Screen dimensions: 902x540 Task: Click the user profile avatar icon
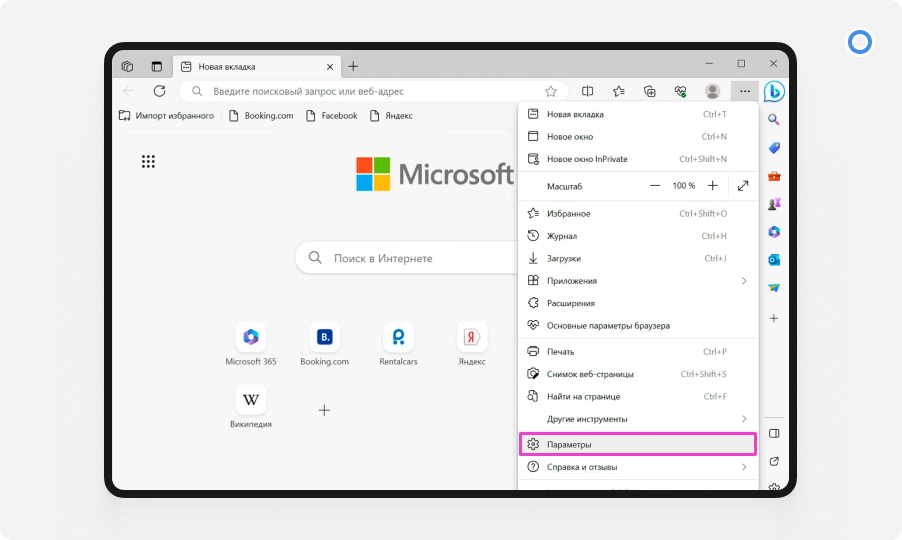tap(712, 91)
